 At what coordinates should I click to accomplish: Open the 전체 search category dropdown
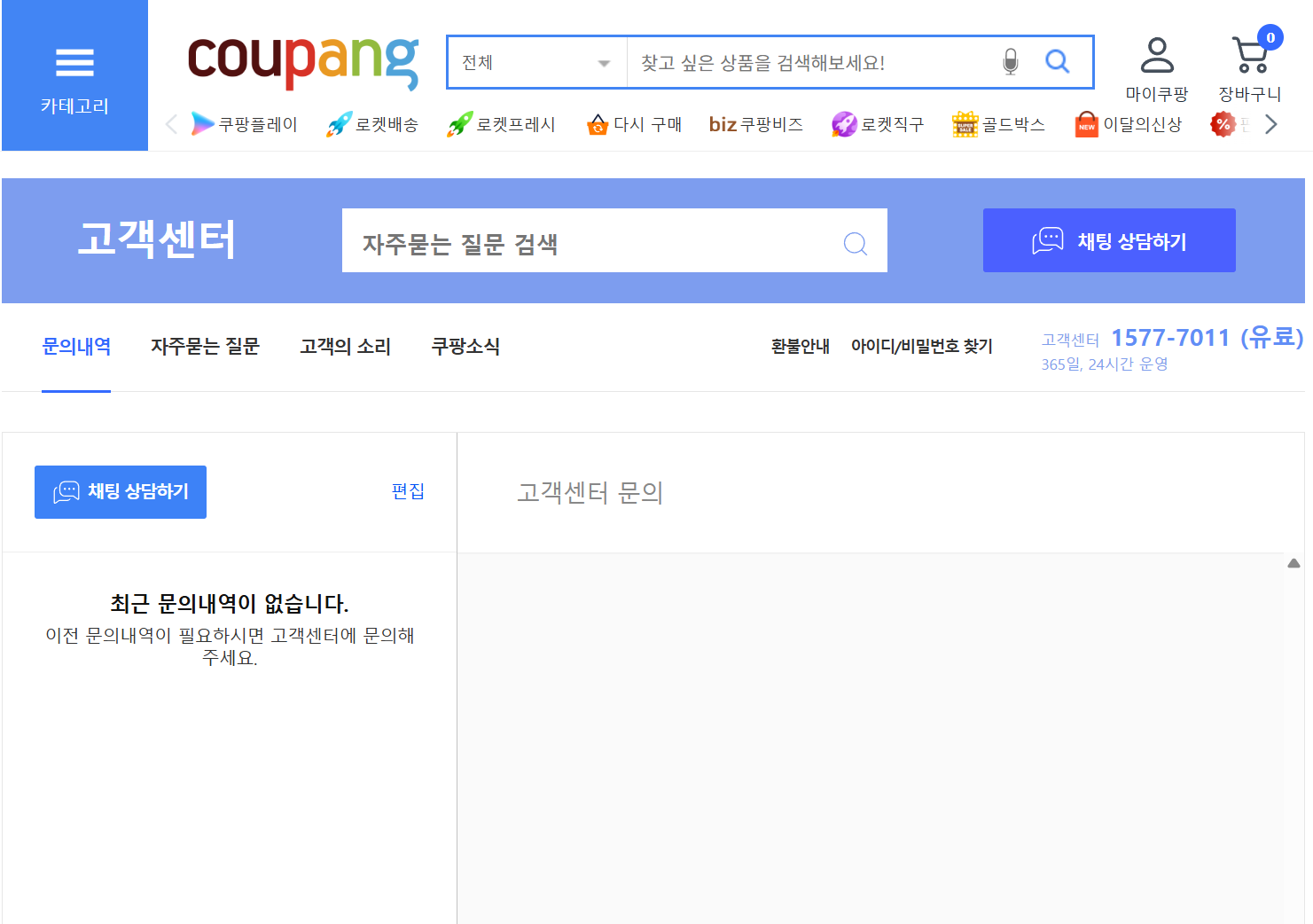tap(537, 62)
